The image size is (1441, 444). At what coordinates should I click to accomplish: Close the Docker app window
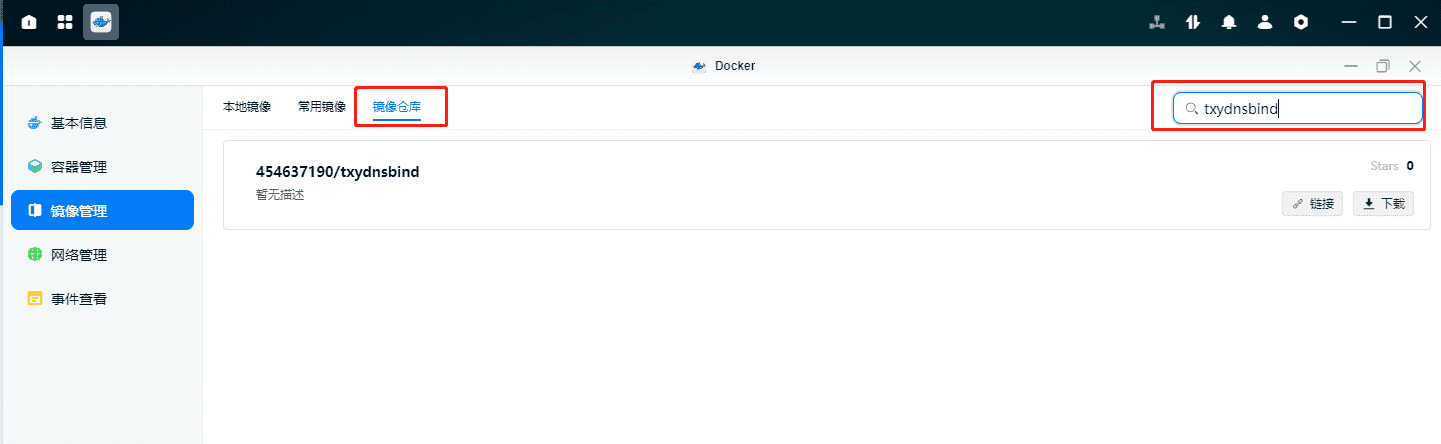coord(1415,66)
